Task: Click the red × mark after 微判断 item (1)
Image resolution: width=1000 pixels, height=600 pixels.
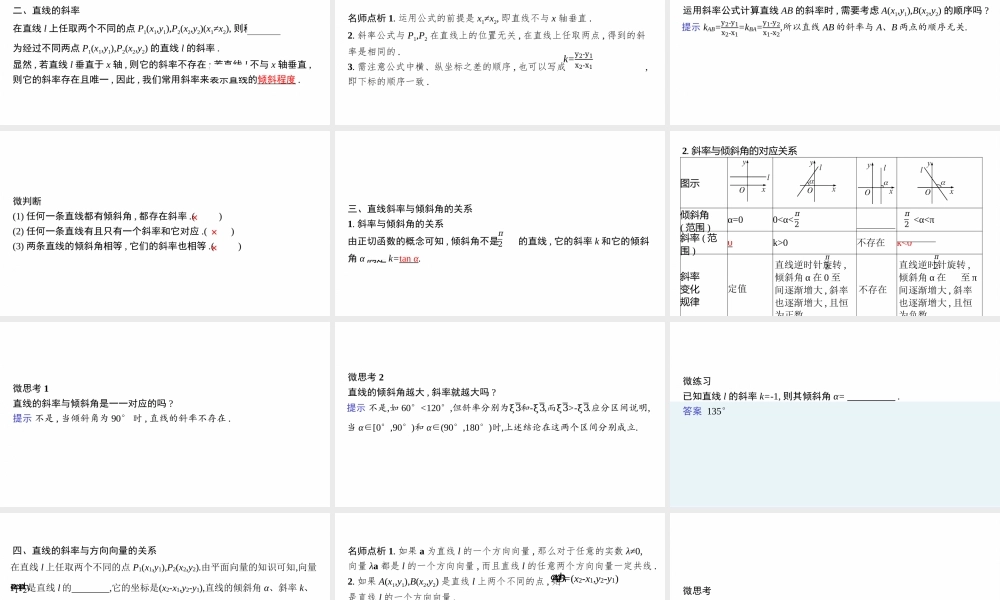Action: (x=196, y=215)
